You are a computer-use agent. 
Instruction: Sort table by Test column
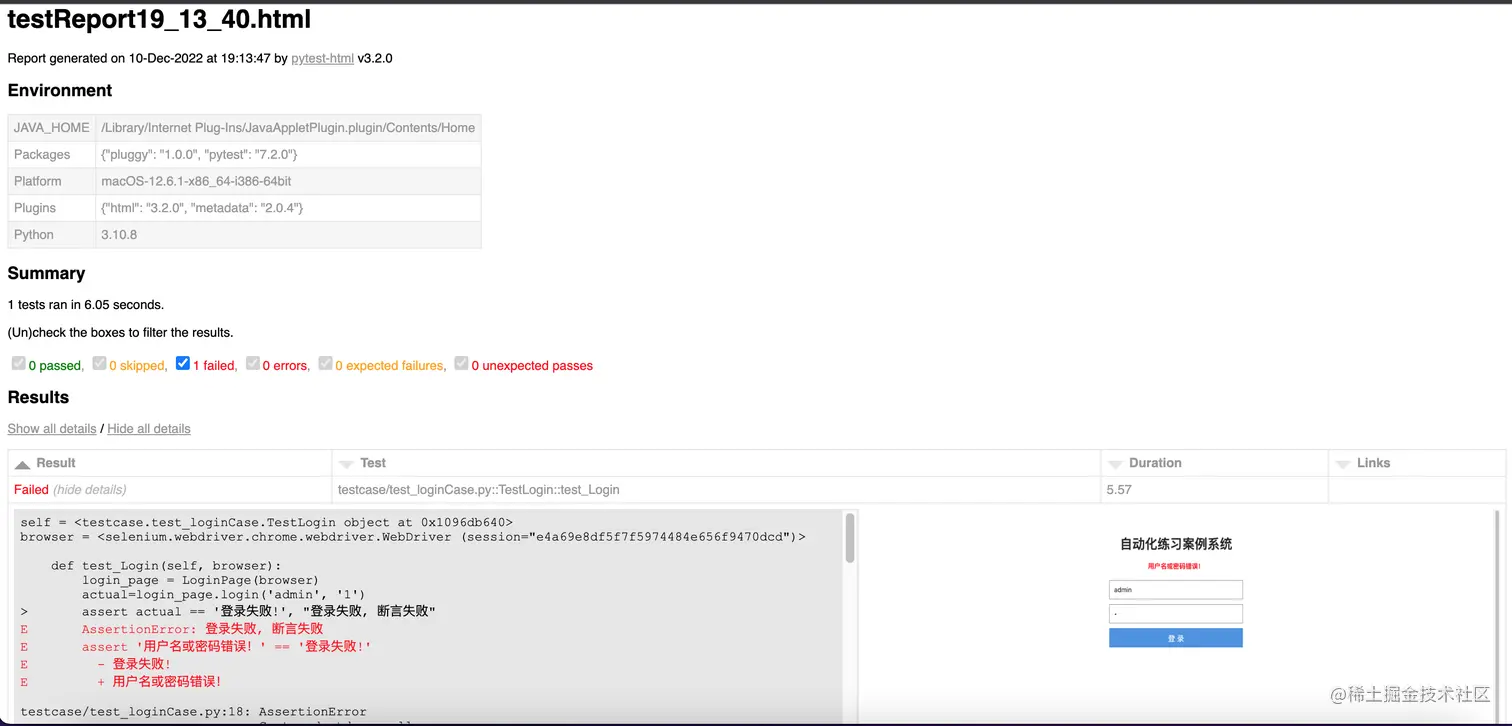point(716,463)
